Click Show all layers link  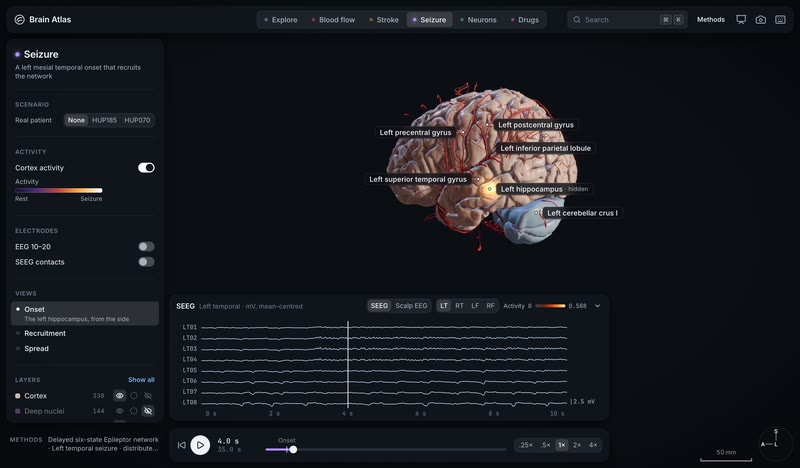(x=141, y=380)
